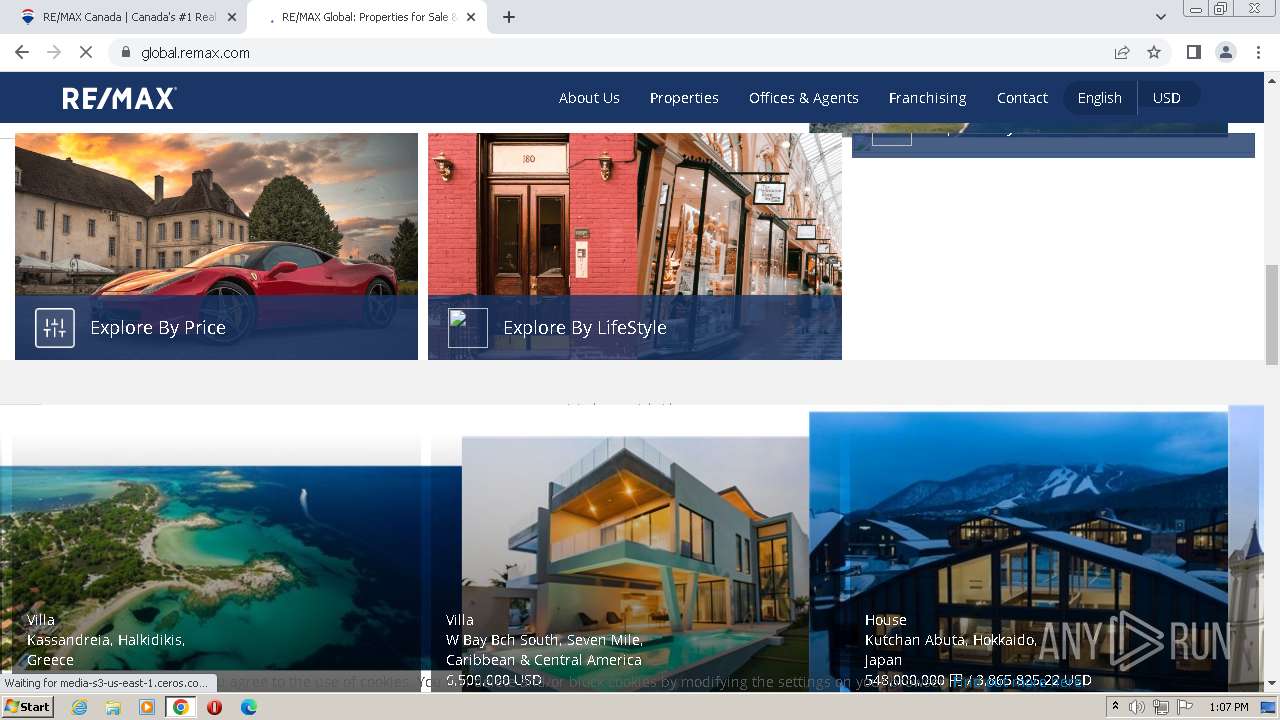The height and width of the screenshot is (720, 1280).
Task: Open the About Us menu
Action: 589,98
